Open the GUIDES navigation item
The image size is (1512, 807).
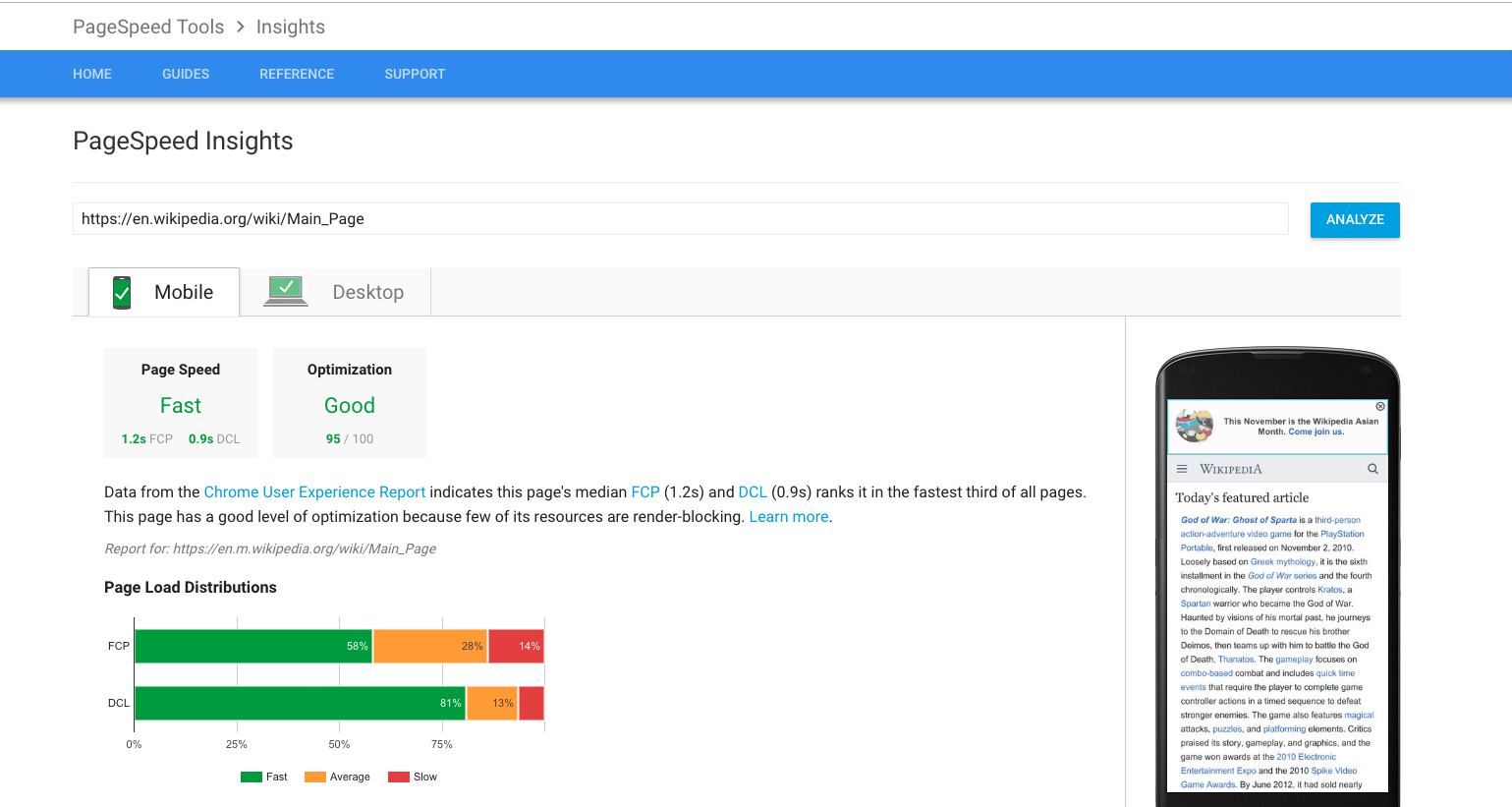coord(186,74)
